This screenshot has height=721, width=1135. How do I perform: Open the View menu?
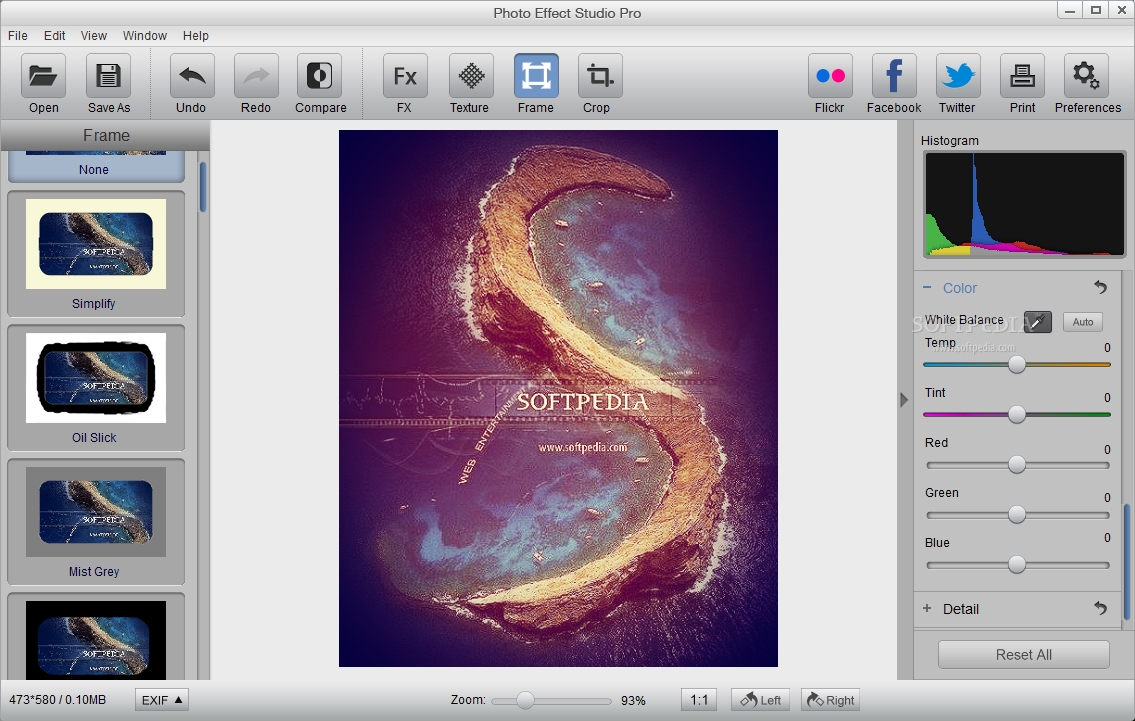93,35
